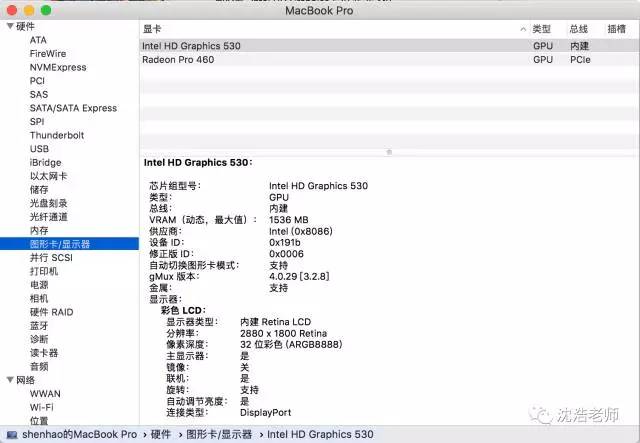
Task: Click Intel HD Graphics 530 in path bar
Action: [320, 434]
